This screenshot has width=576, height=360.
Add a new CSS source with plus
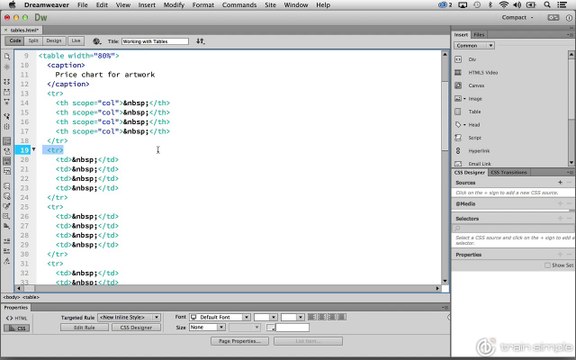click(560, 182)
